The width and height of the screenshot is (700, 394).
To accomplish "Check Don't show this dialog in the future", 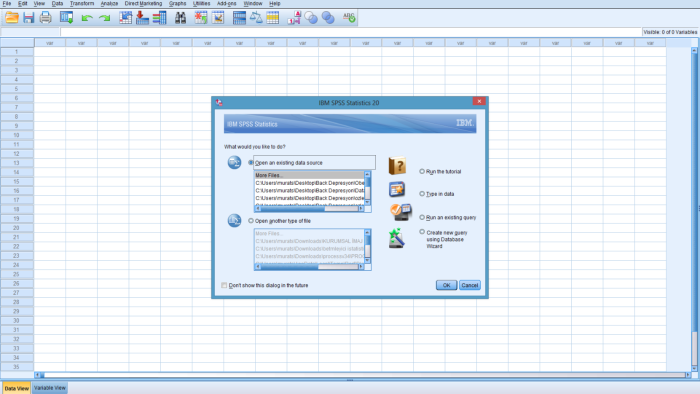I will [x=224, y=285].
